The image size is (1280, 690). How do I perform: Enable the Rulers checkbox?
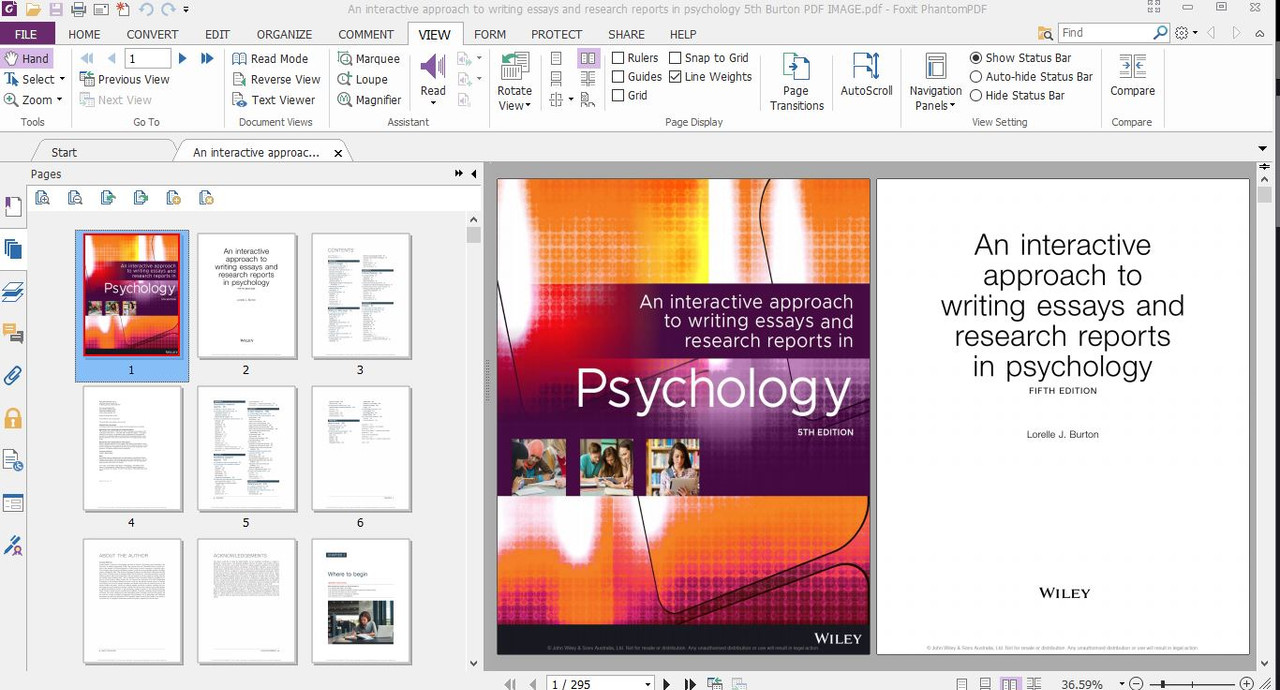coord(618,58)
